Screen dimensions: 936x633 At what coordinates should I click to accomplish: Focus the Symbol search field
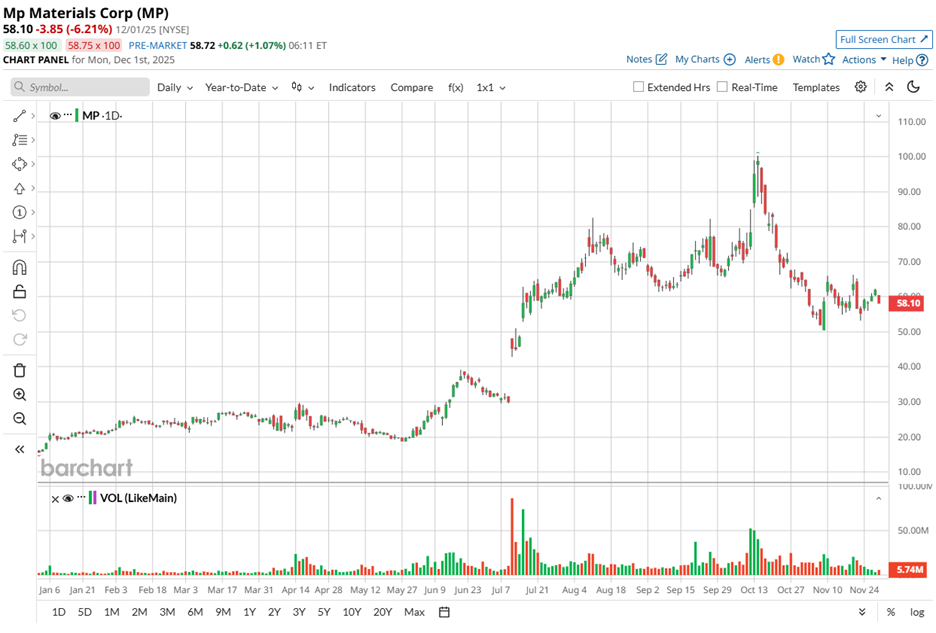pos(80,87)
